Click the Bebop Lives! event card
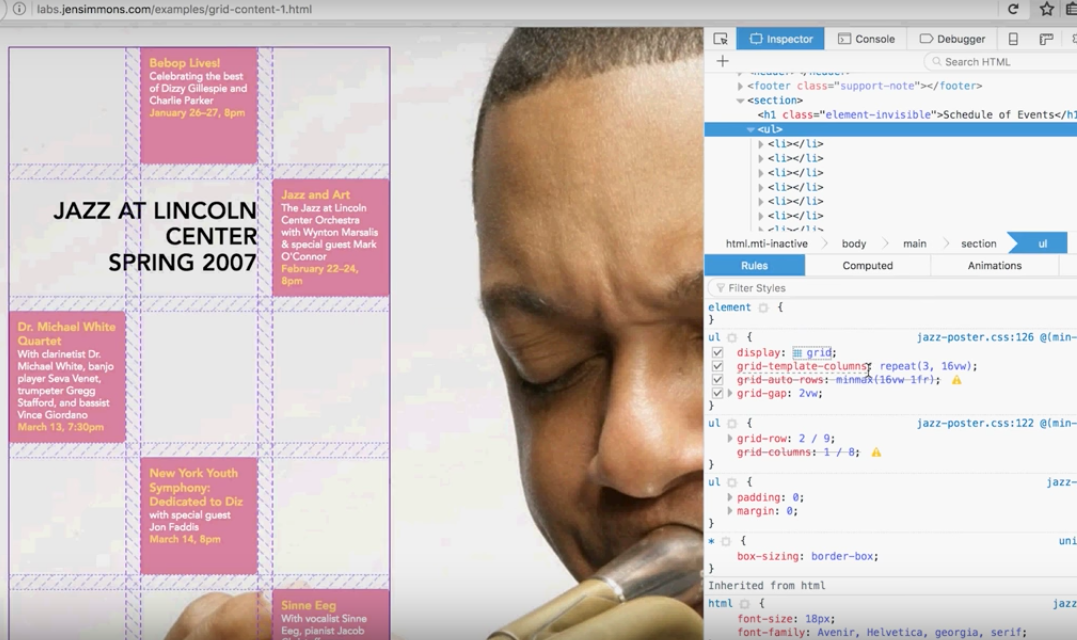The image size is (1077, 640). (x=199, y=105)
